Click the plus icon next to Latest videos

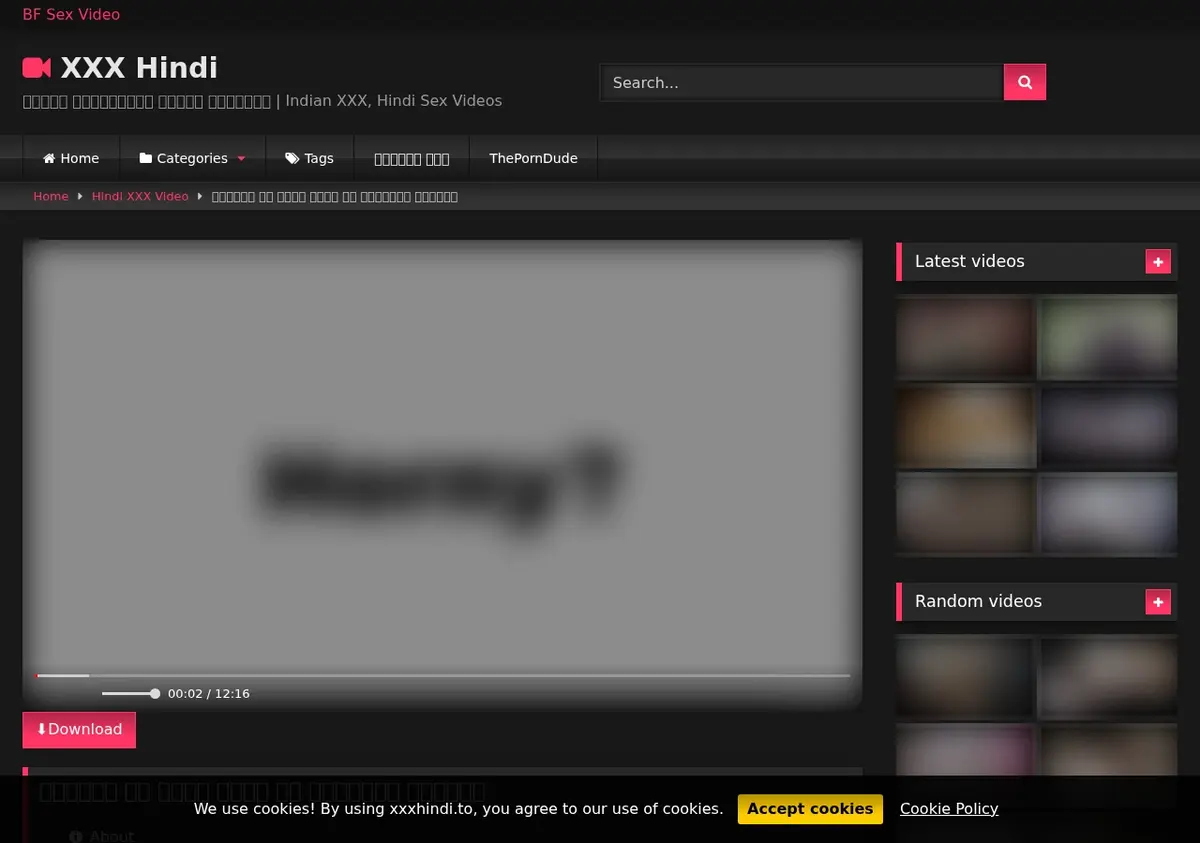[1158, 262]
